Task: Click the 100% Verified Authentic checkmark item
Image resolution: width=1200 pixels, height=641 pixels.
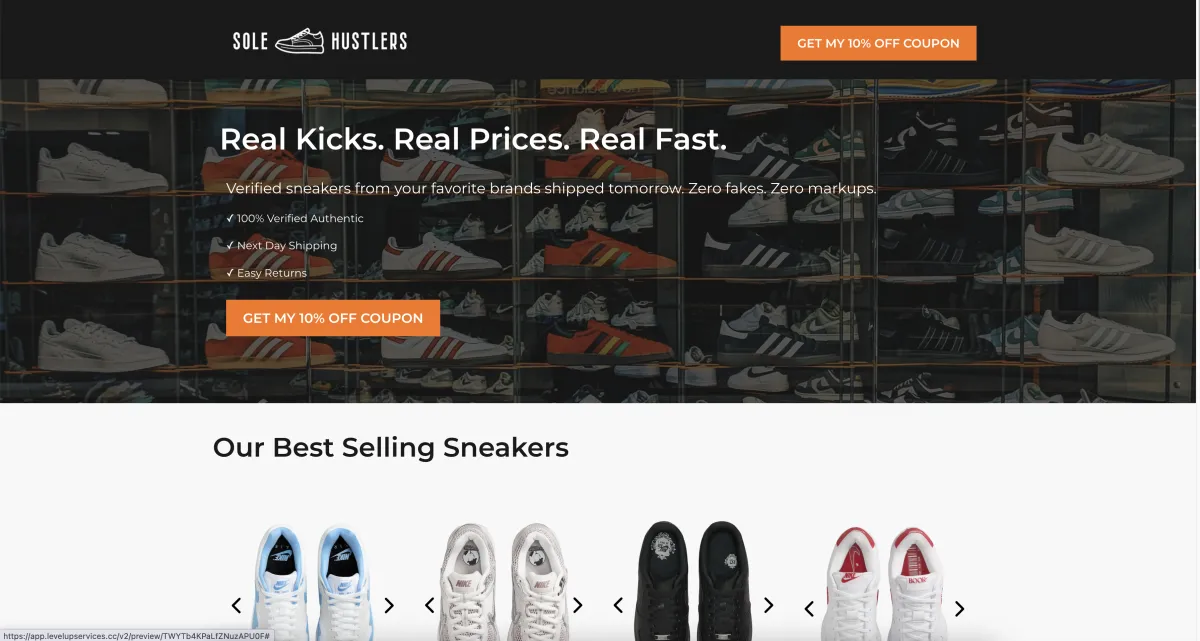Action: 295,218
